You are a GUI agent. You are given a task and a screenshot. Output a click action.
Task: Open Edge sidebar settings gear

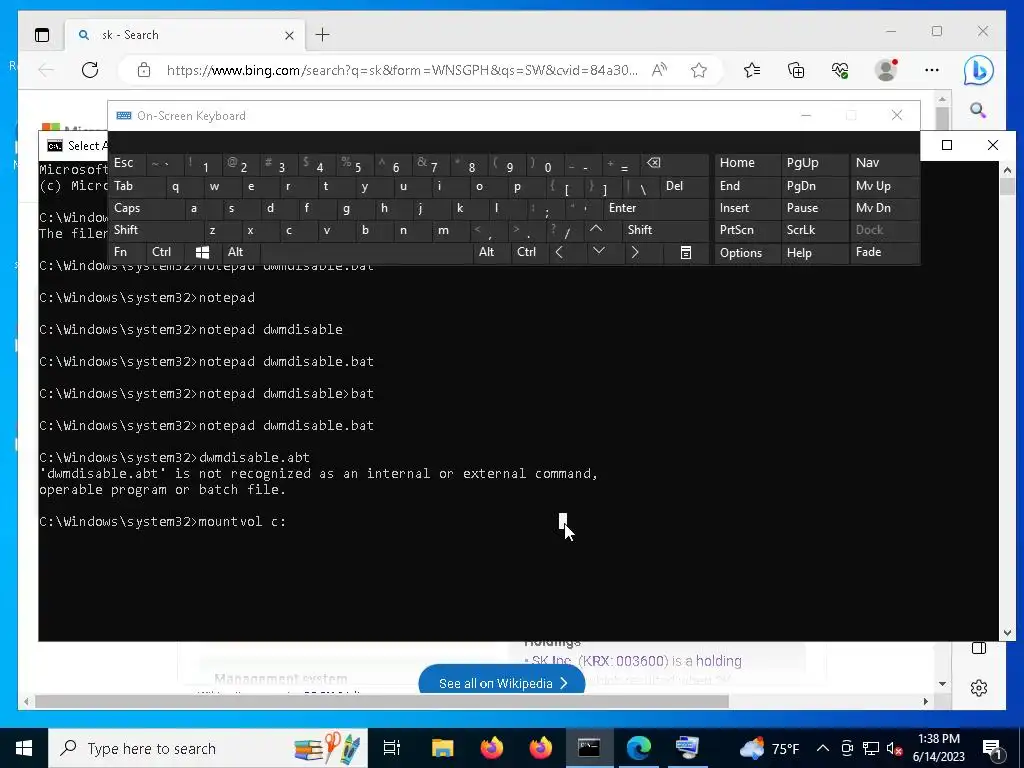(x=978, y=688)
